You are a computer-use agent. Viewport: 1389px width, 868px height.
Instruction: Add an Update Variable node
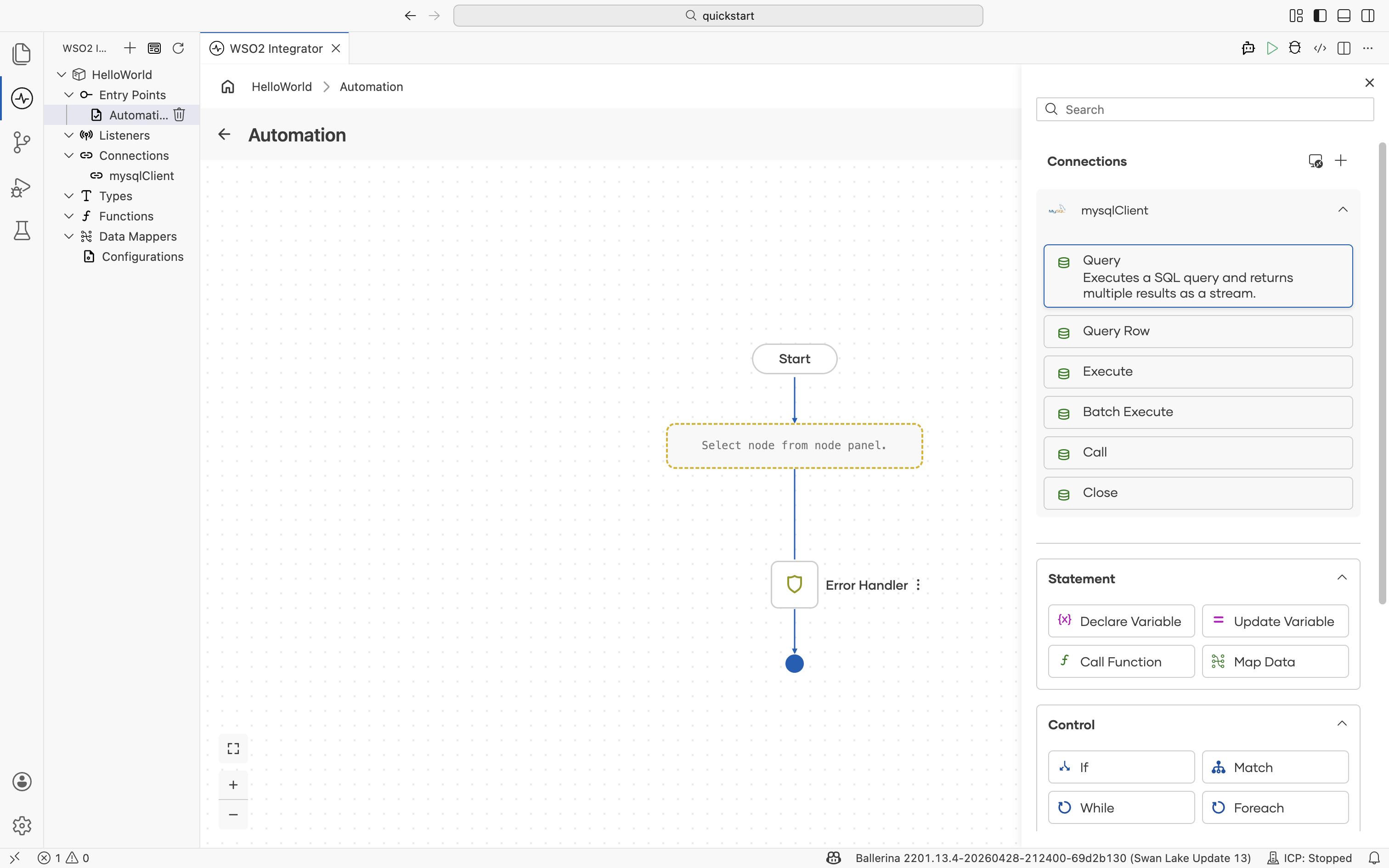click(x=1275, y=621)
